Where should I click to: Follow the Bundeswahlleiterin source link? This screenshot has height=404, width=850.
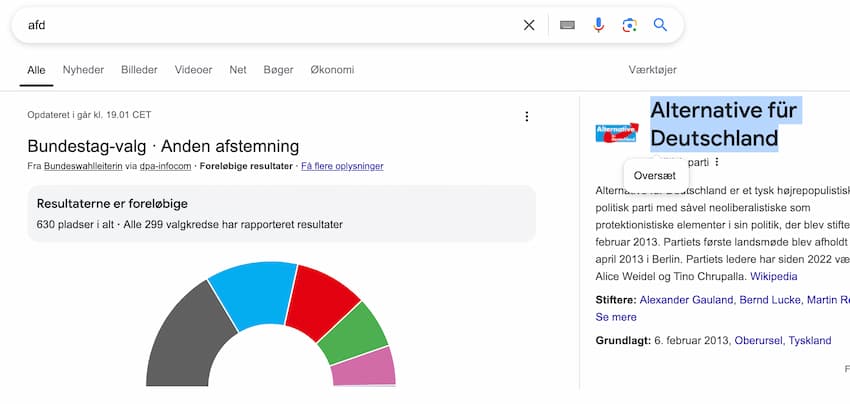pyautogui.click(x=83, y=166)
